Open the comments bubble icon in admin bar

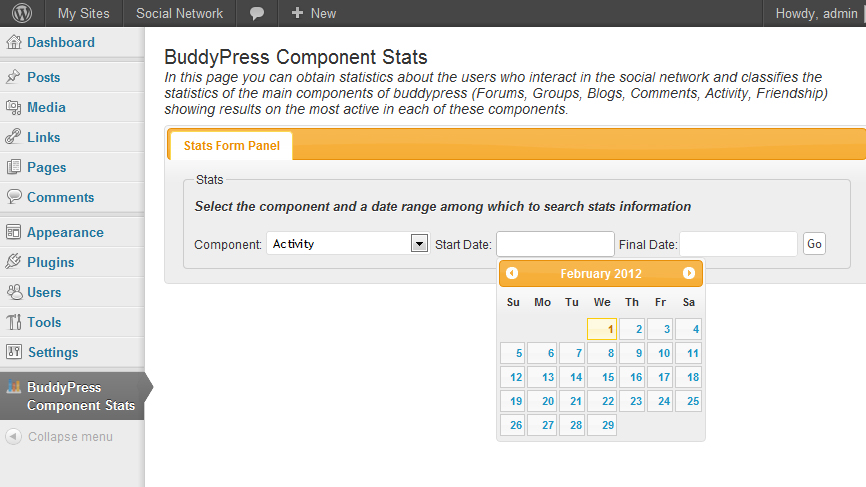click(x=257, y=13)
